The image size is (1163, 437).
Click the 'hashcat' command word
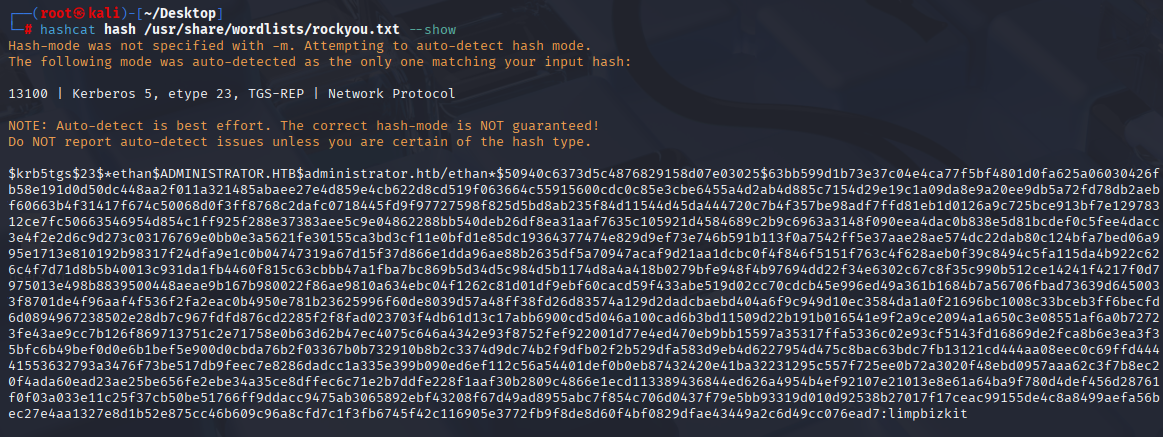point(69,30)
